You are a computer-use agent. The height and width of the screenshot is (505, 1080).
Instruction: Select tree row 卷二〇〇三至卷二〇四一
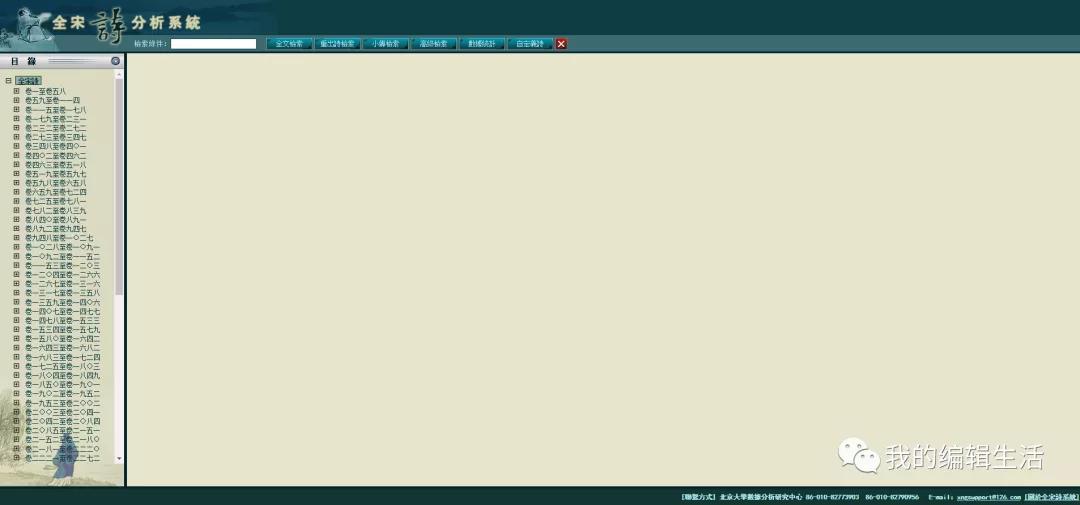63,412
